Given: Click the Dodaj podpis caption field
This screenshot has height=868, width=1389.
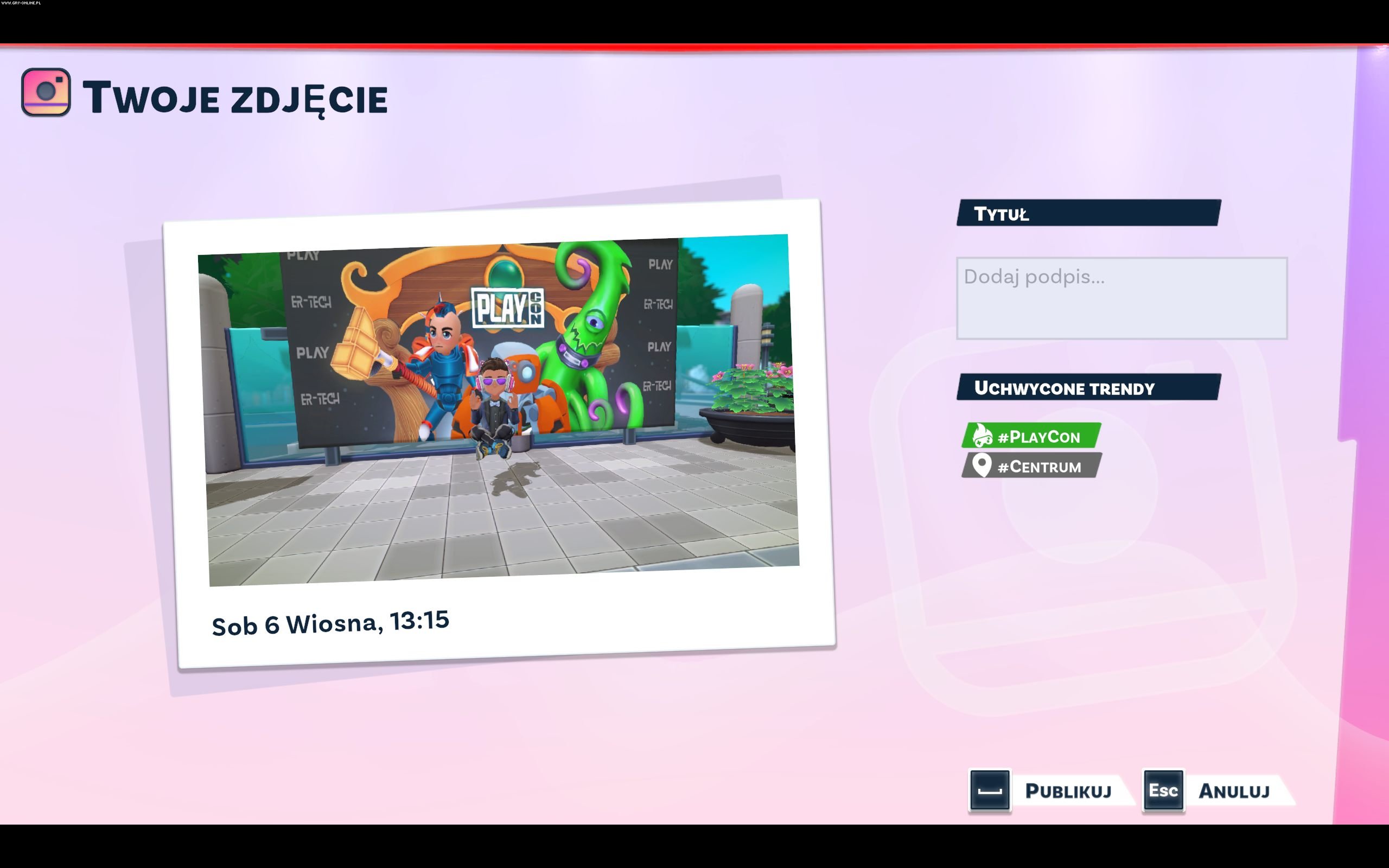Looking at the screenshot, I should click(1122, 298).
